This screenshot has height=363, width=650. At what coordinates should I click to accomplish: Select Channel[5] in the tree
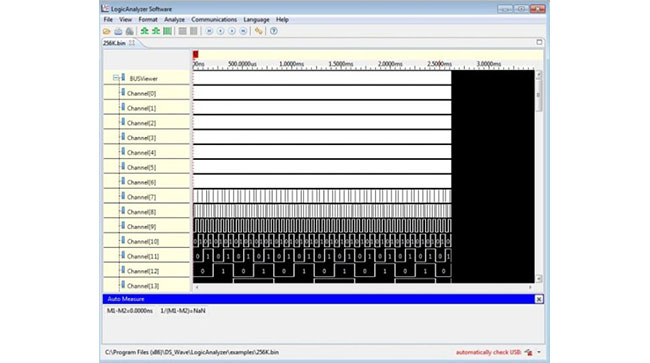click(141, 167)
